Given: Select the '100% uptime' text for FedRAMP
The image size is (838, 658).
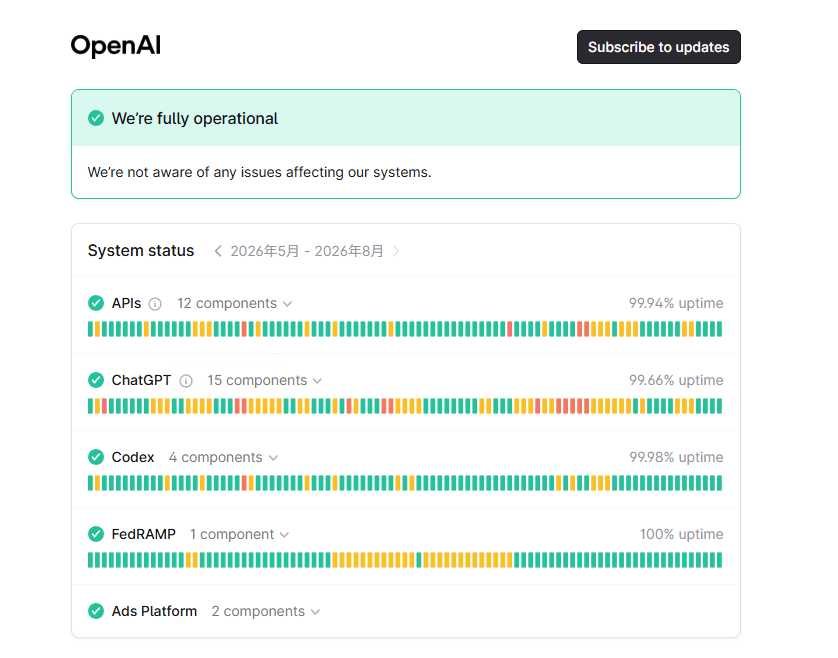Looking at the screenshot, I should [682, 534].
